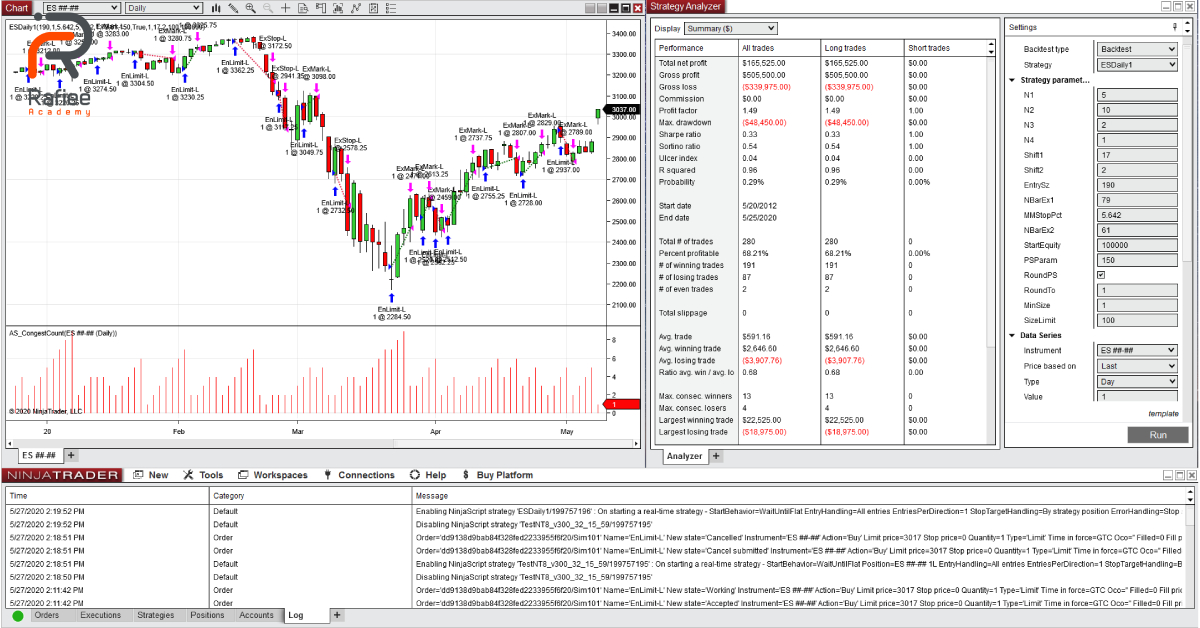Click the StartEquity input field
Viewport: 1200px width, 628px height.
(x=1137, y=245)
